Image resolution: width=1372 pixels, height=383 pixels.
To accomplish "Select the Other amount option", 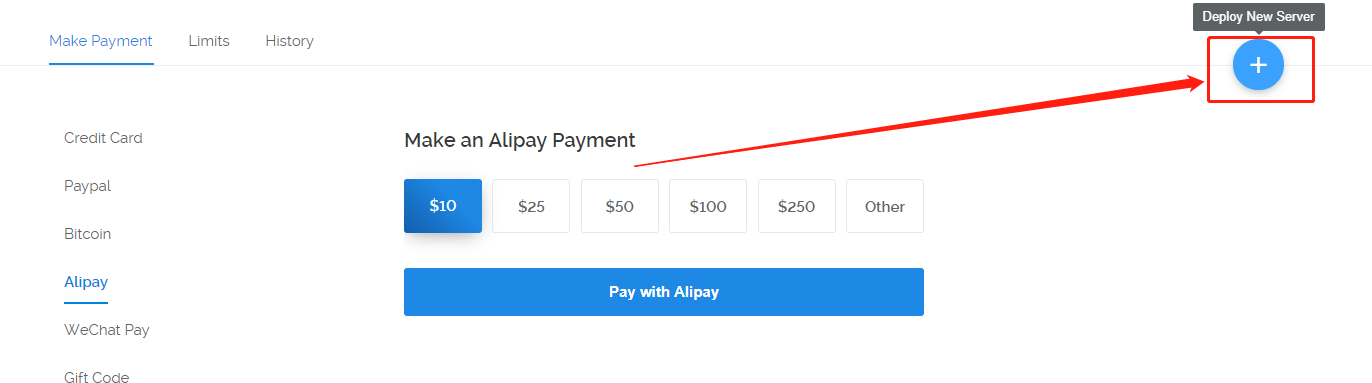I will pos(885,206).
